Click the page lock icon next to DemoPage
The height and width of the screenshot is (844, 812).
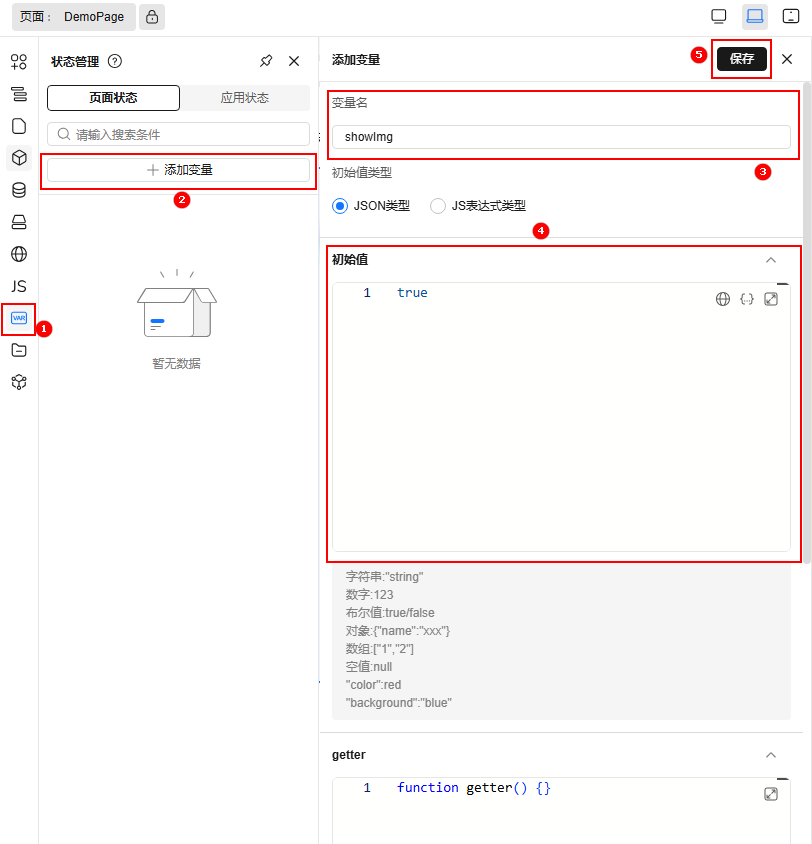pyautogui.click(x=151, y=17)
